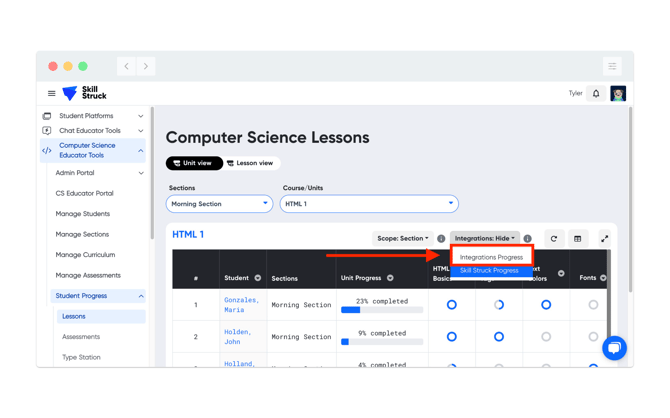Go to Manage Students in sidebar

point(83,214)
